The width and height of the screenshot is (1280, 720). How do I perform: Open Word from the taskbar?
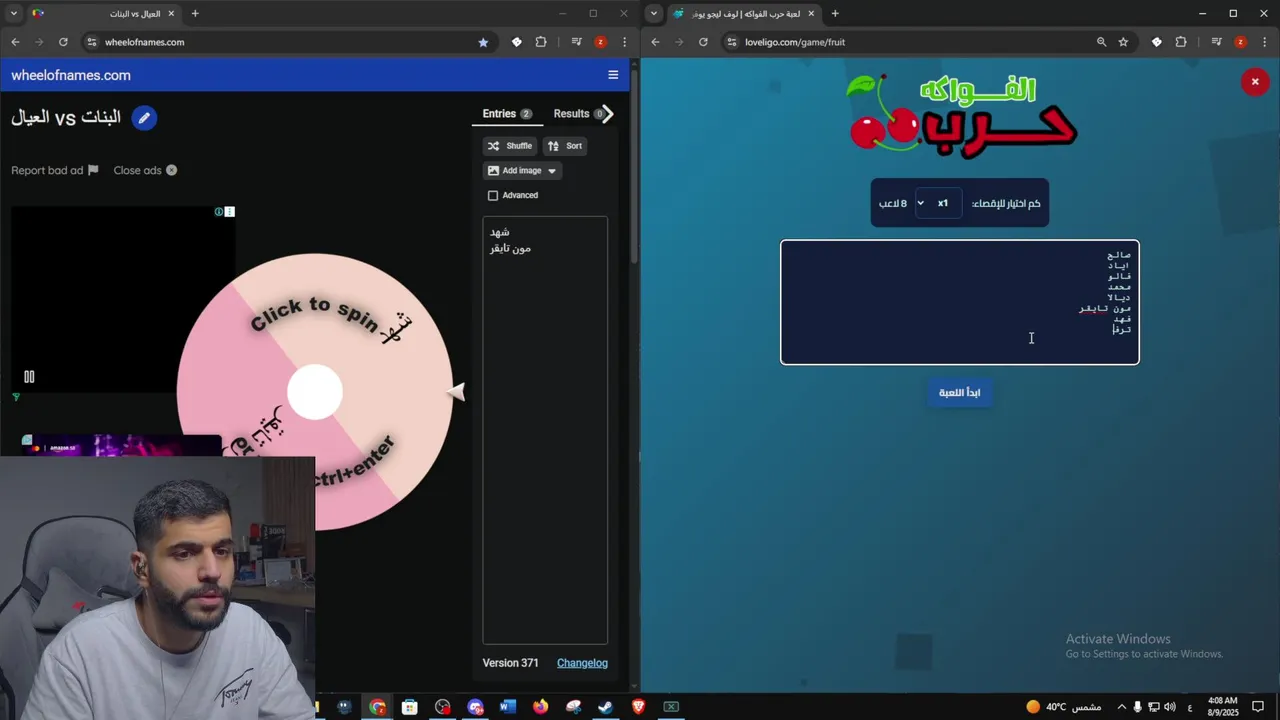tap(508, 707)
